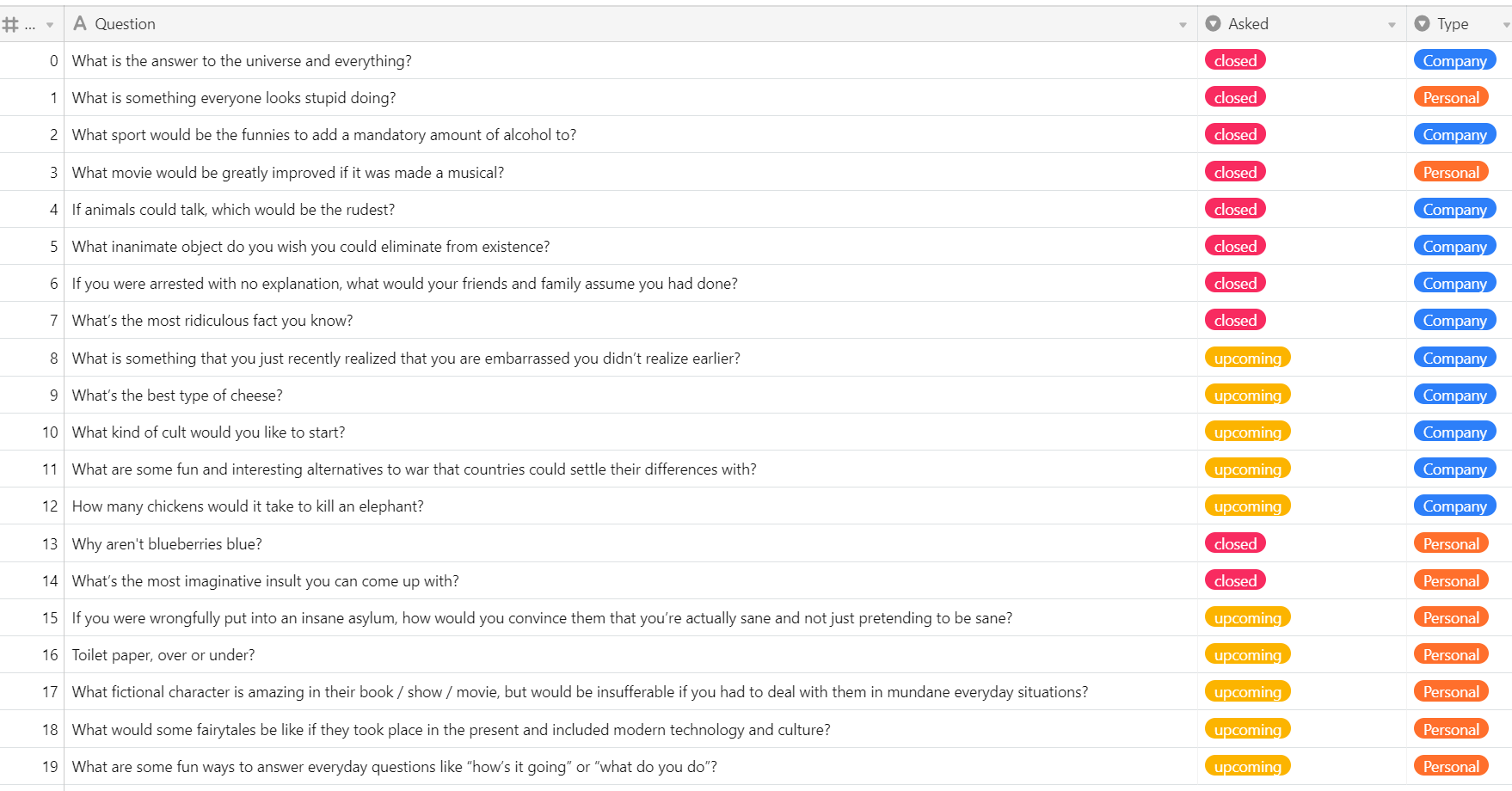Click the select-type icon next to the Asked header

[1213, 23]
